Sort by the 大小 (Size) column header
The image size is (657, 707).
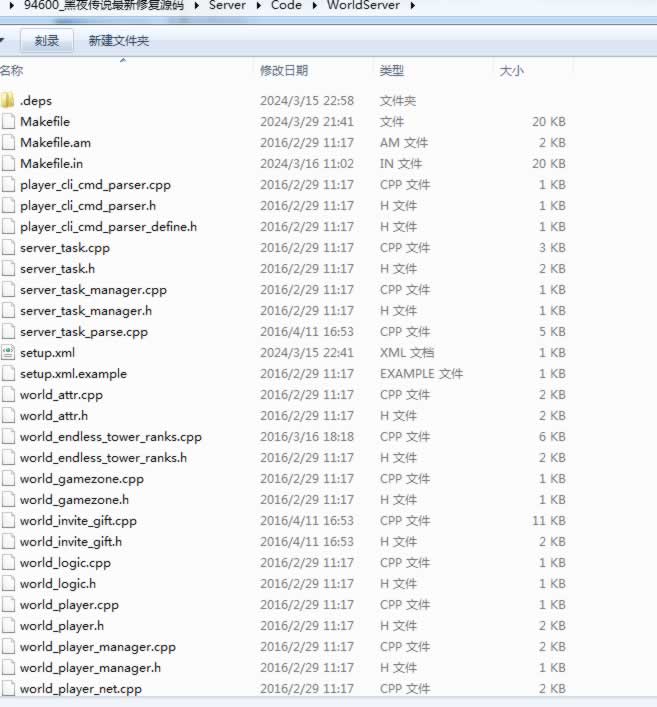[512, 71]
